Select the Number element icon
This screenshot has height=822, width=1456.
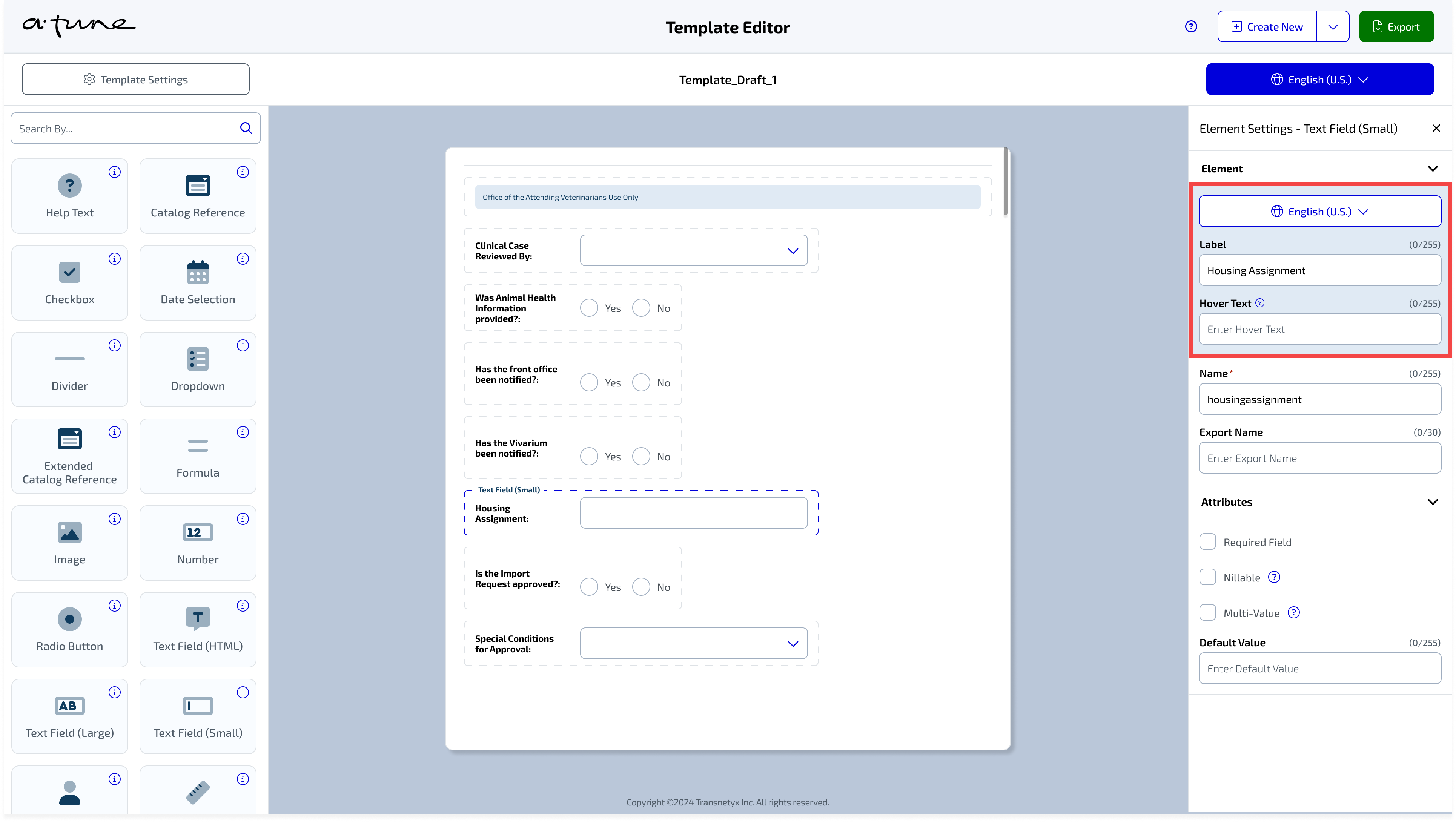coord(197,533)
